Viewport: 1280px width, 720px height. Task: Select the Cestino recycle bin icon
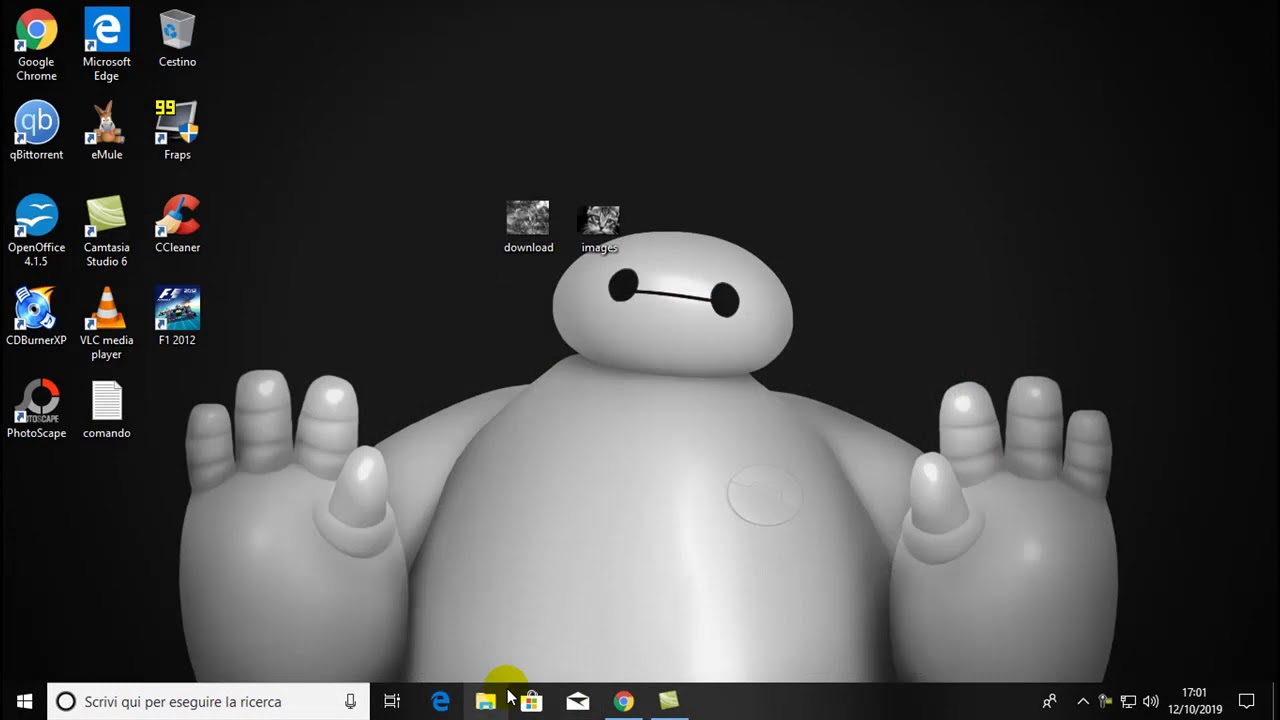click(x=177, y=38)
